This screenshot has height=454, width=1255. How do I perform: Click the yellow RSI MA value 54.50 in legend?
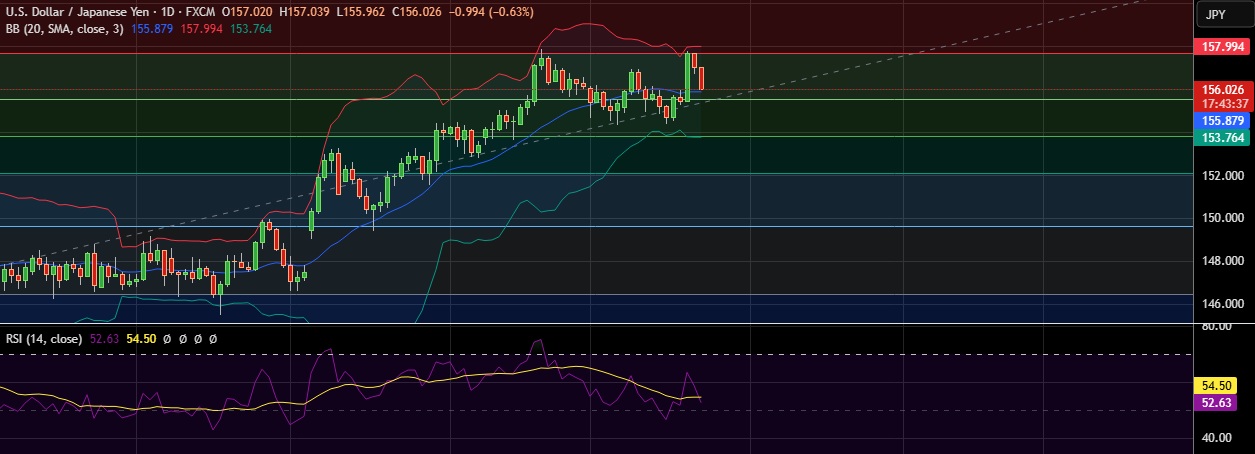(143, 339)
